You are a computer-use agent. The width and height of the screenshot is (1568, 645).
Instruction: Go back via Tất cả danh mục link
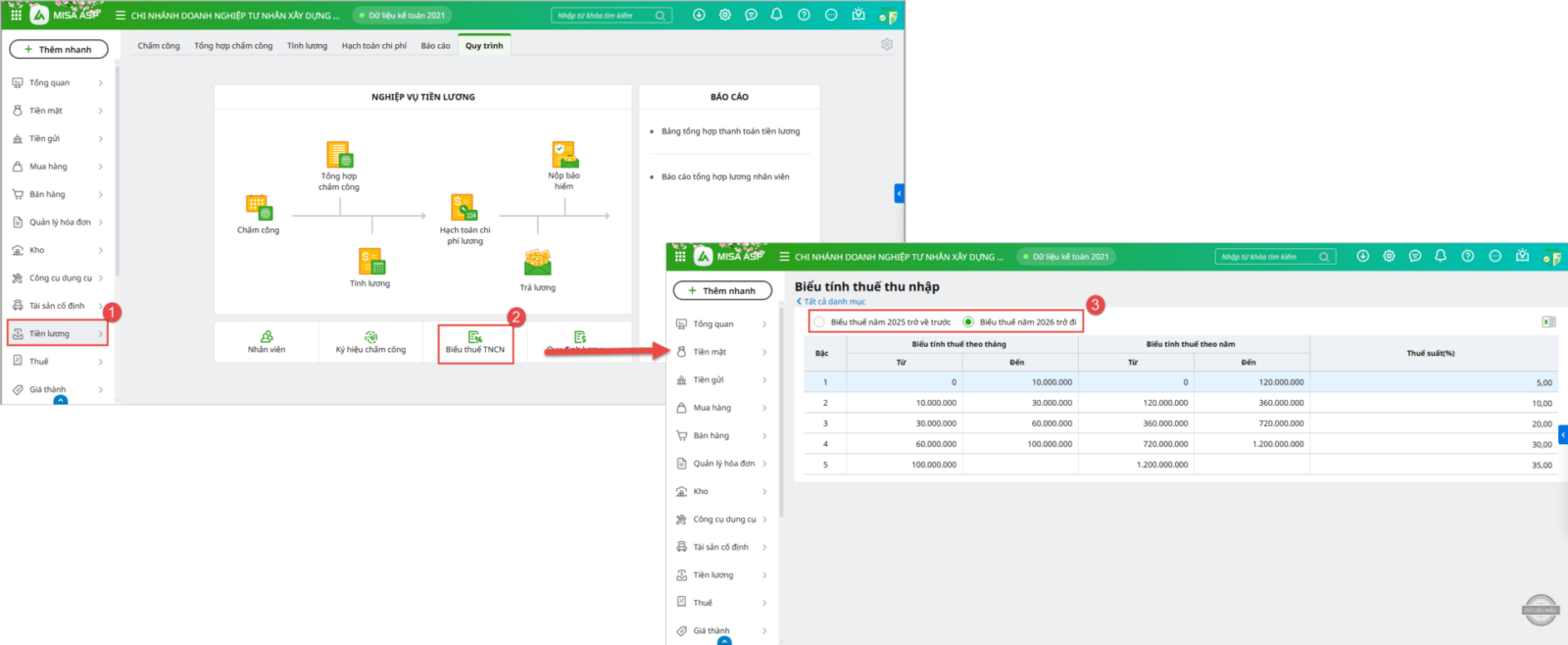[834, 302]
